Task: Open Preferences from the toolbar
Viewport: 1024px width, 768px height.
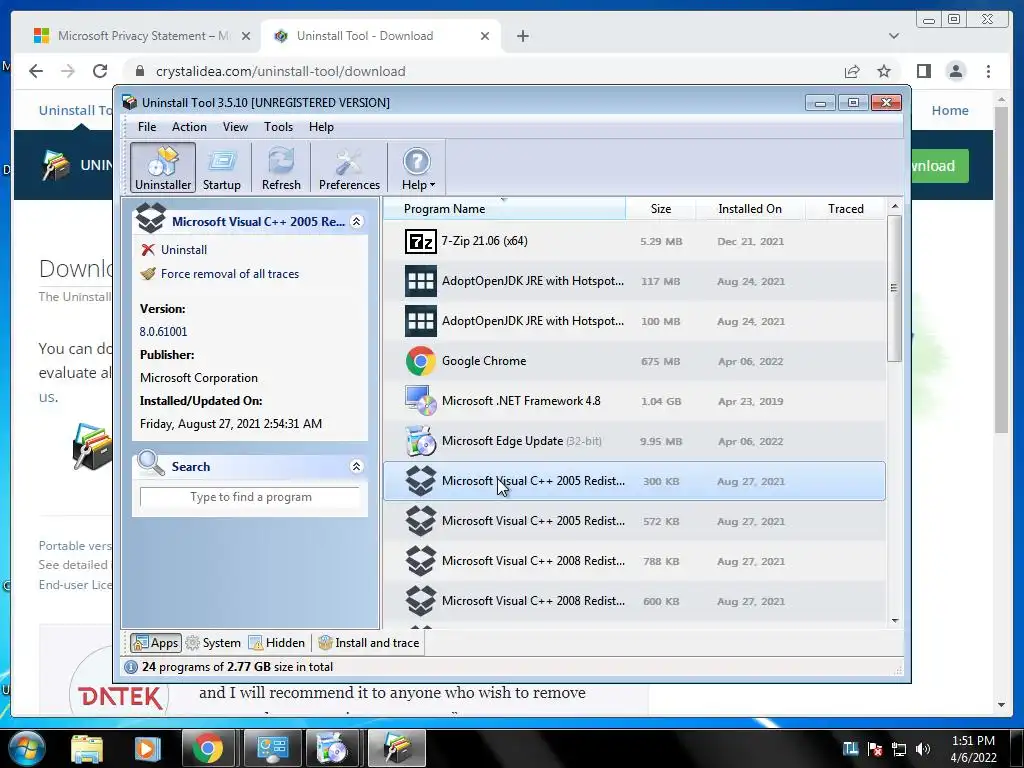Action: click(x=349, y=168)
